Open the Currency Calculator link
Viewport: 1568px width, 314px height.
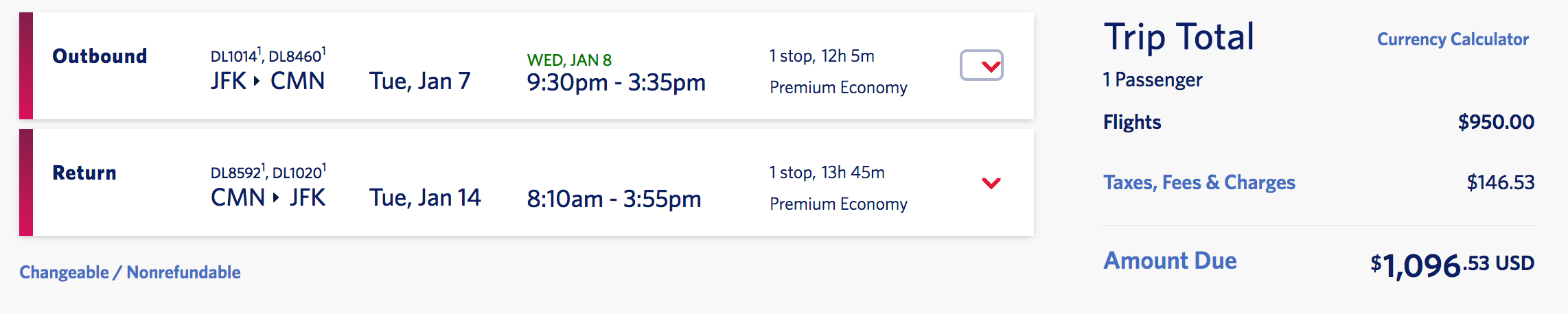(x=1453, y=40)
